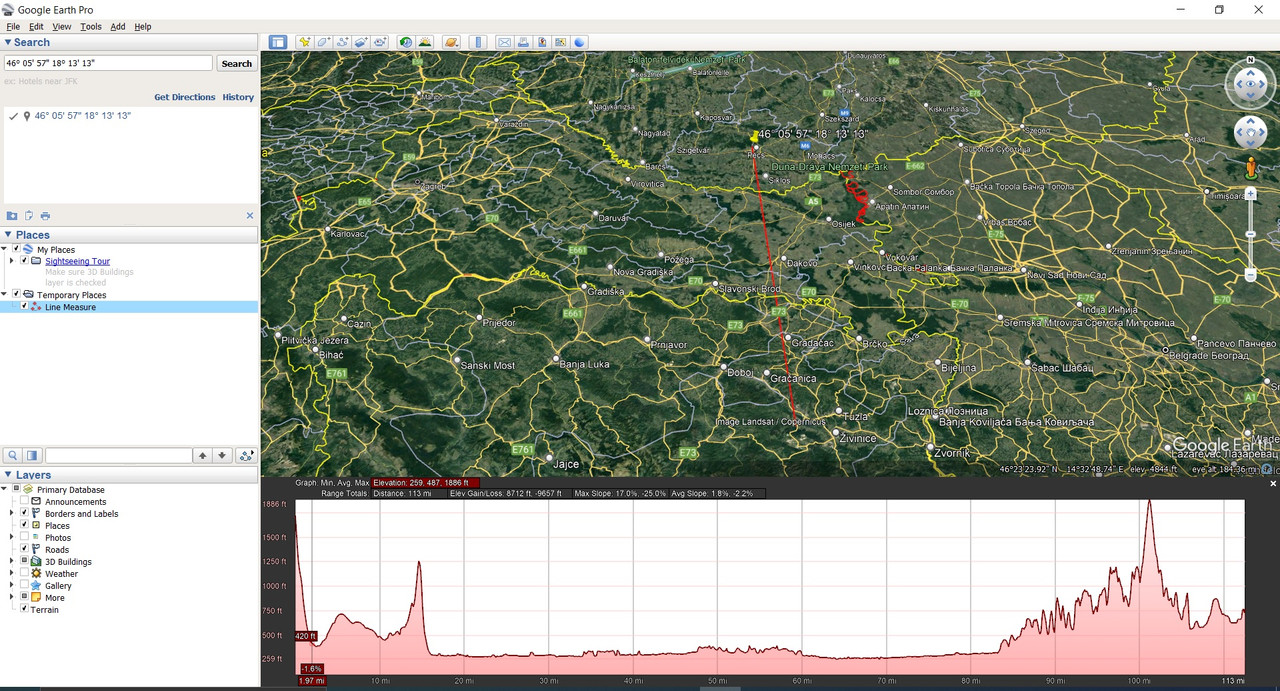This screenshot has width=1280, height=691.
Task: Enable the Announcements layer checkbox
Action: tap(25, 502)
